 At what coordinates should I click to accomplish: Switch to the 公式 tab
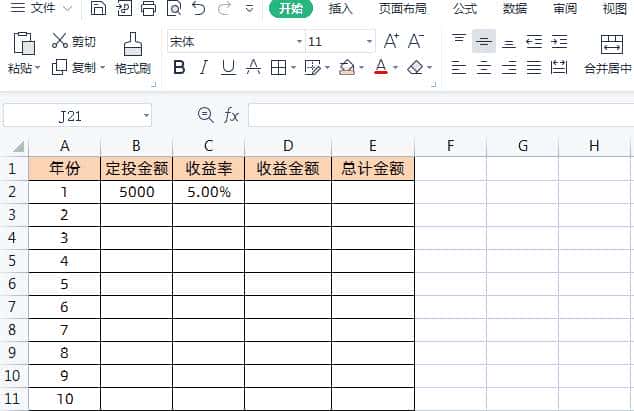tap(465, 8)
